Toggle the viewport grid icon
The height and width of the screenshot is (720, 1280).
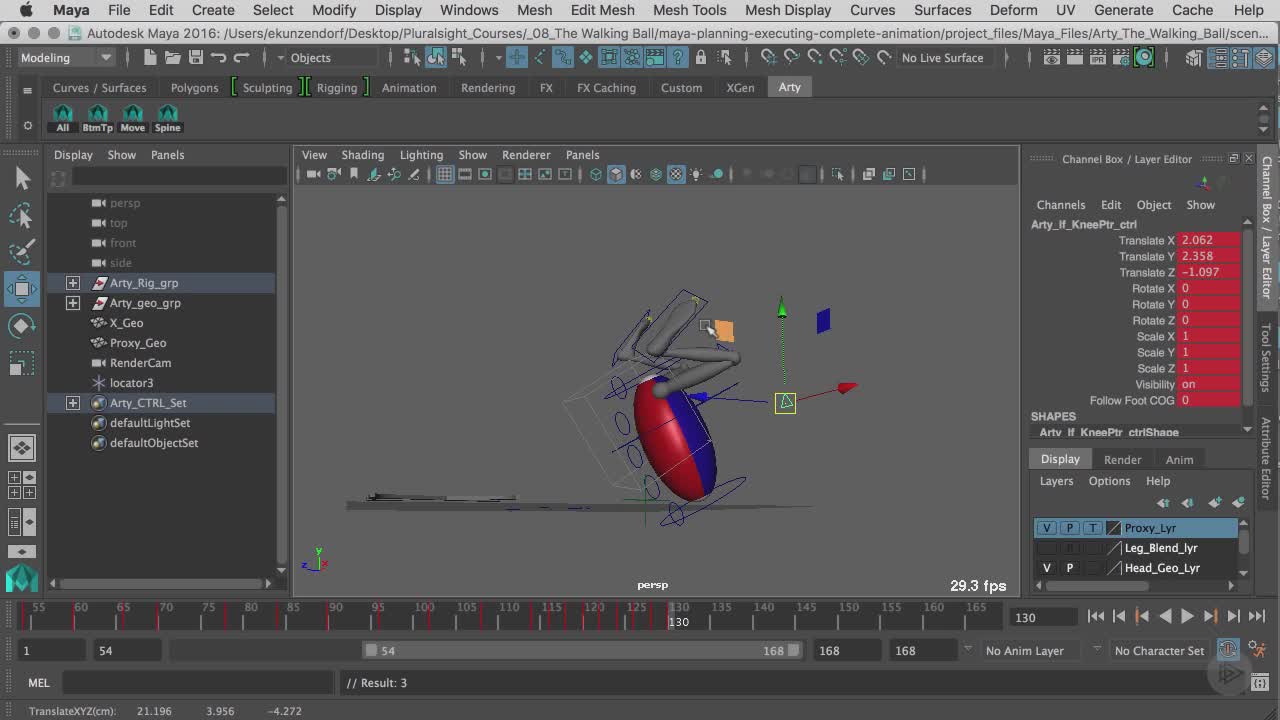[445, 174]
